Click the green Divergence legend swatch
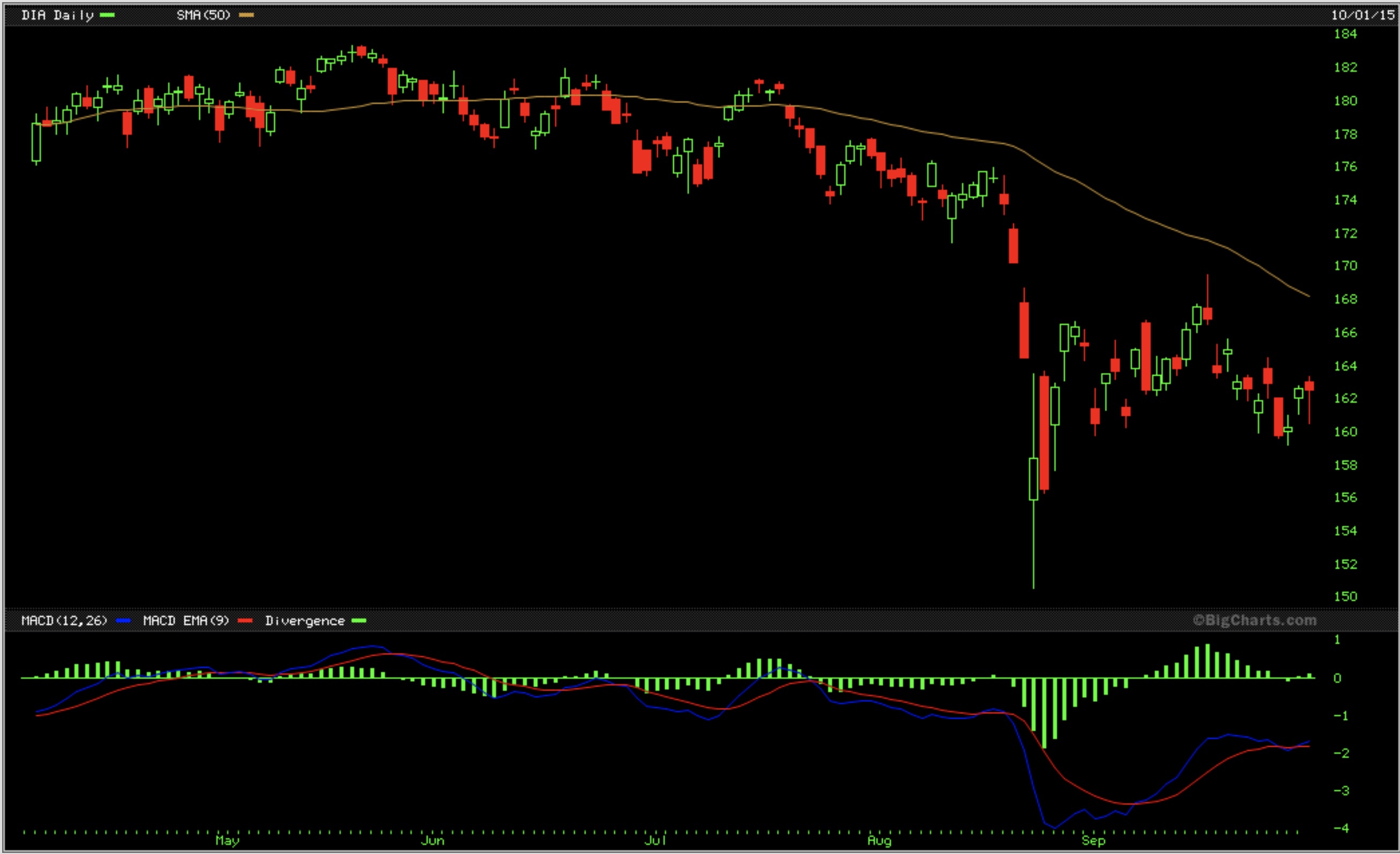This screenshot has width=1400, height=854. coord(358,620)
